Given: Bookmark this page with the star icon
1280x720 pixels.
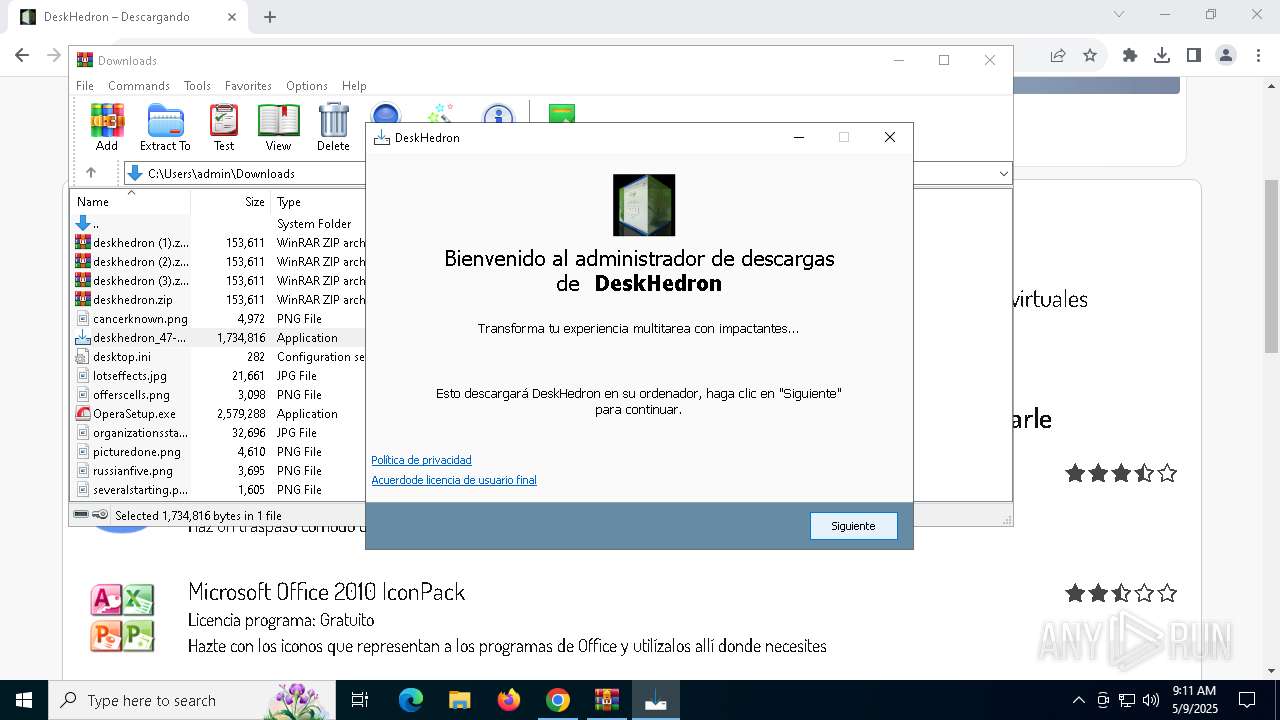Looking at the screenshot, I should click(x=1090, y=56).
